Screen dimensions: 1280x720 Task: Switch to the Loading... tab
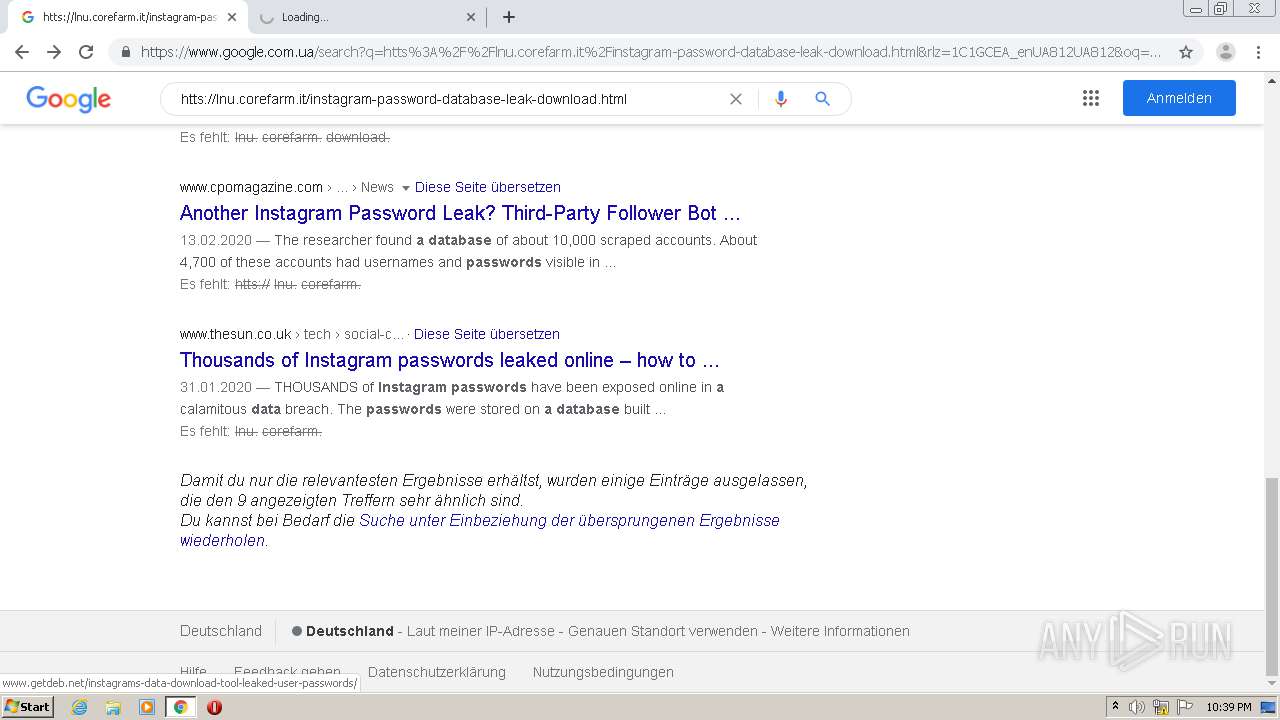point(365,17)
